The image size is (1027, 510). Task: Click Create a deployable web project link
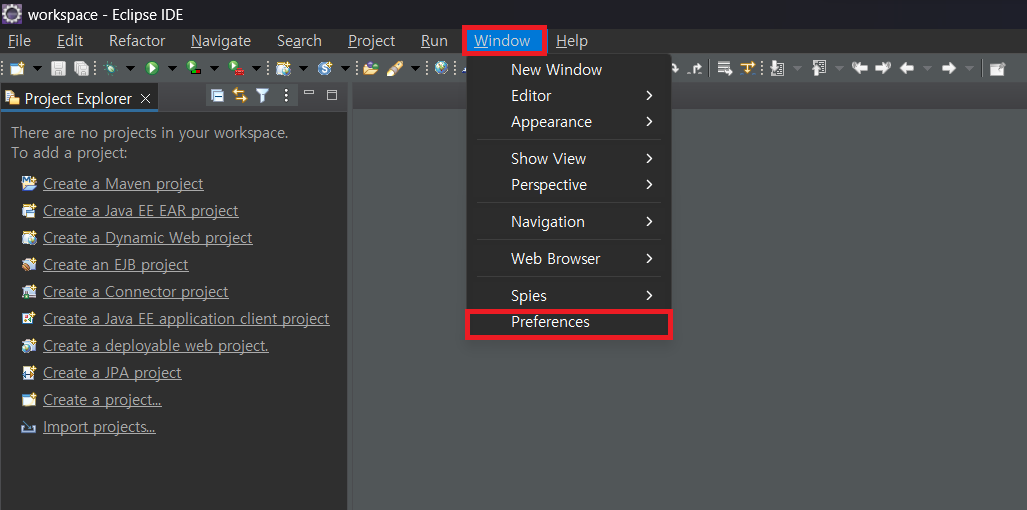(155, 346)
